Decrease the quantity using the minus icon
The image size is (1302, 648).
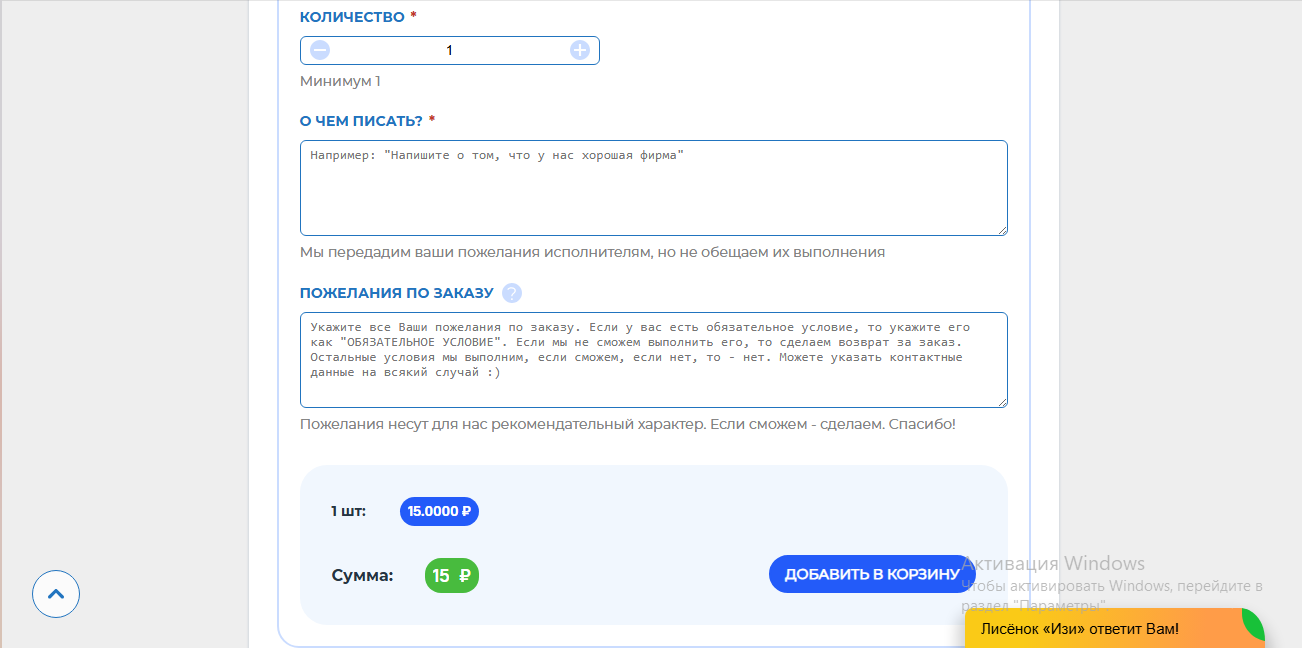click(319, 49)
